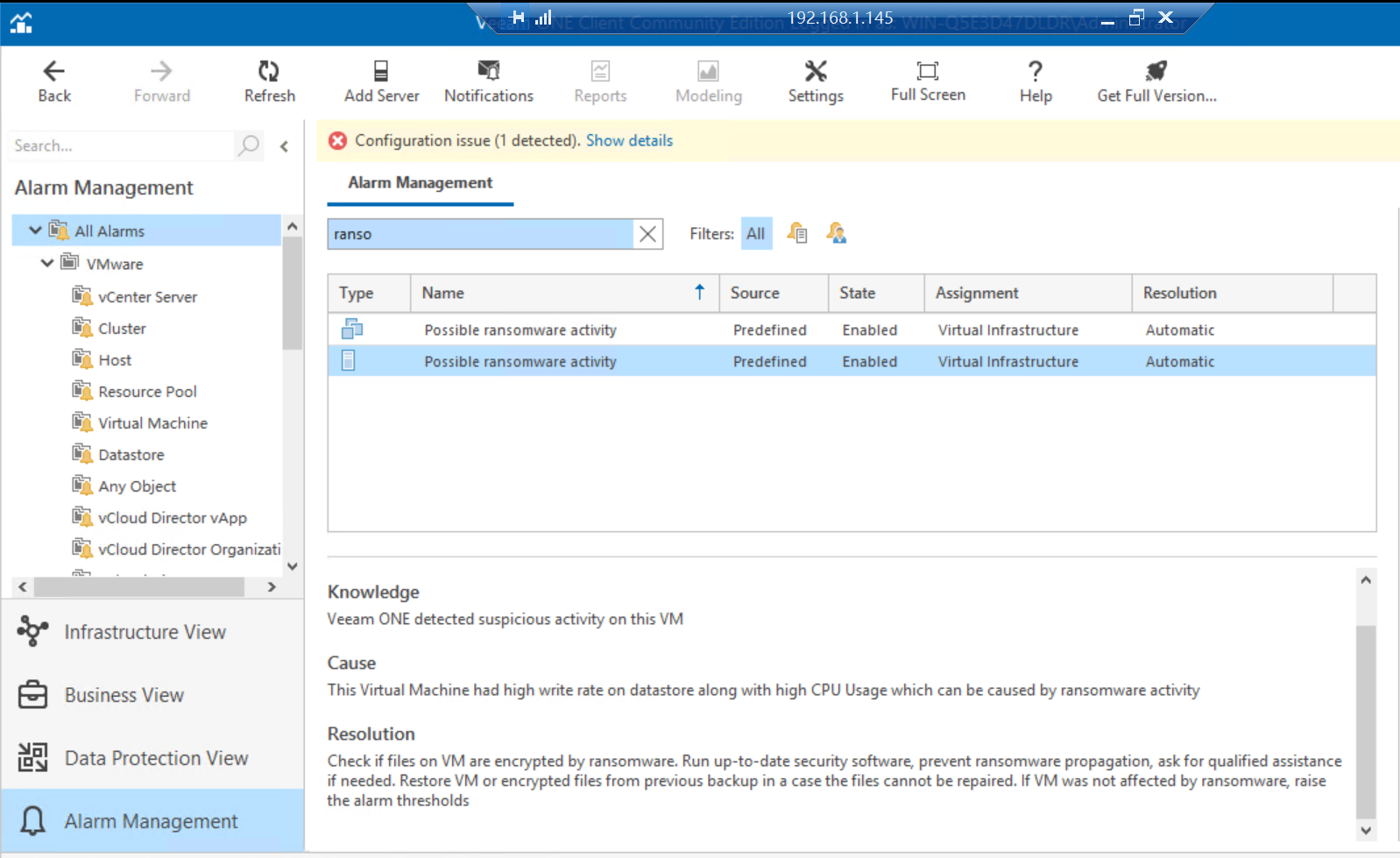This screenshot has width=1400, height=858.
Task: Click the remote session signal strength icon
Action: point(543,18)
